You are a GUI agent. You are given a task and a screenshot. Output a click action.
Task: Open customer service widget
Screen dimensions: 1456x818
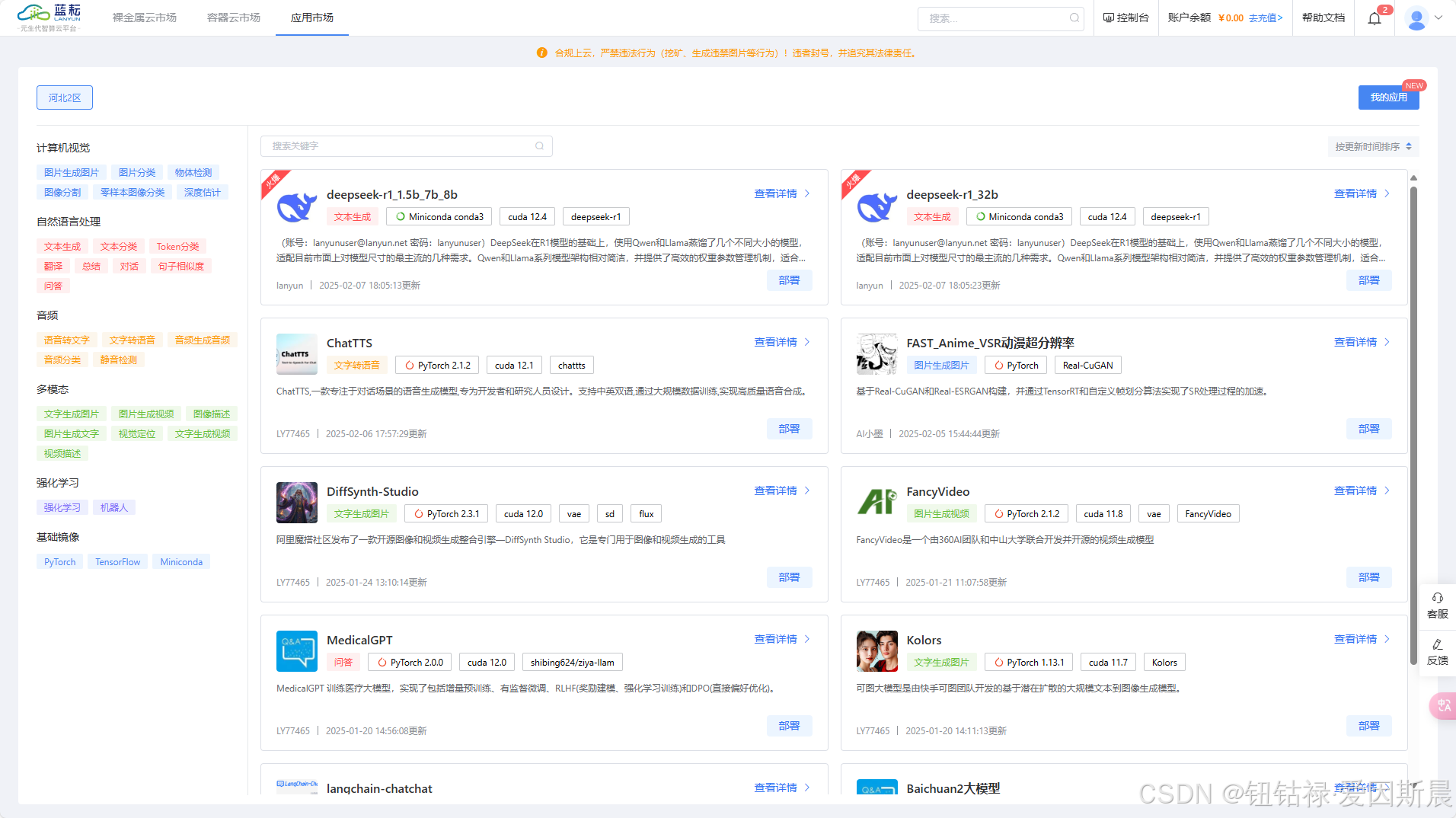1438,606
